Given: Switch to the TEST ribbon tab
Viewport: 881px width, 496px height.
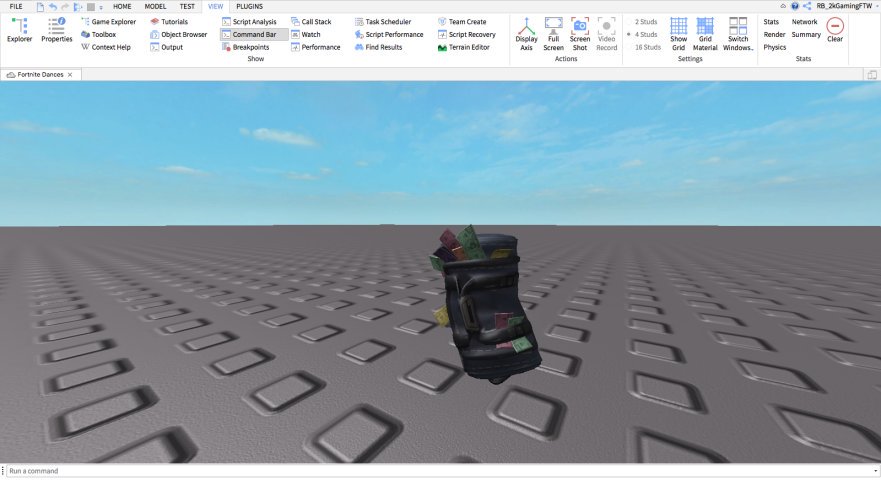Looking at the screenshot, I should click(187, 6).
